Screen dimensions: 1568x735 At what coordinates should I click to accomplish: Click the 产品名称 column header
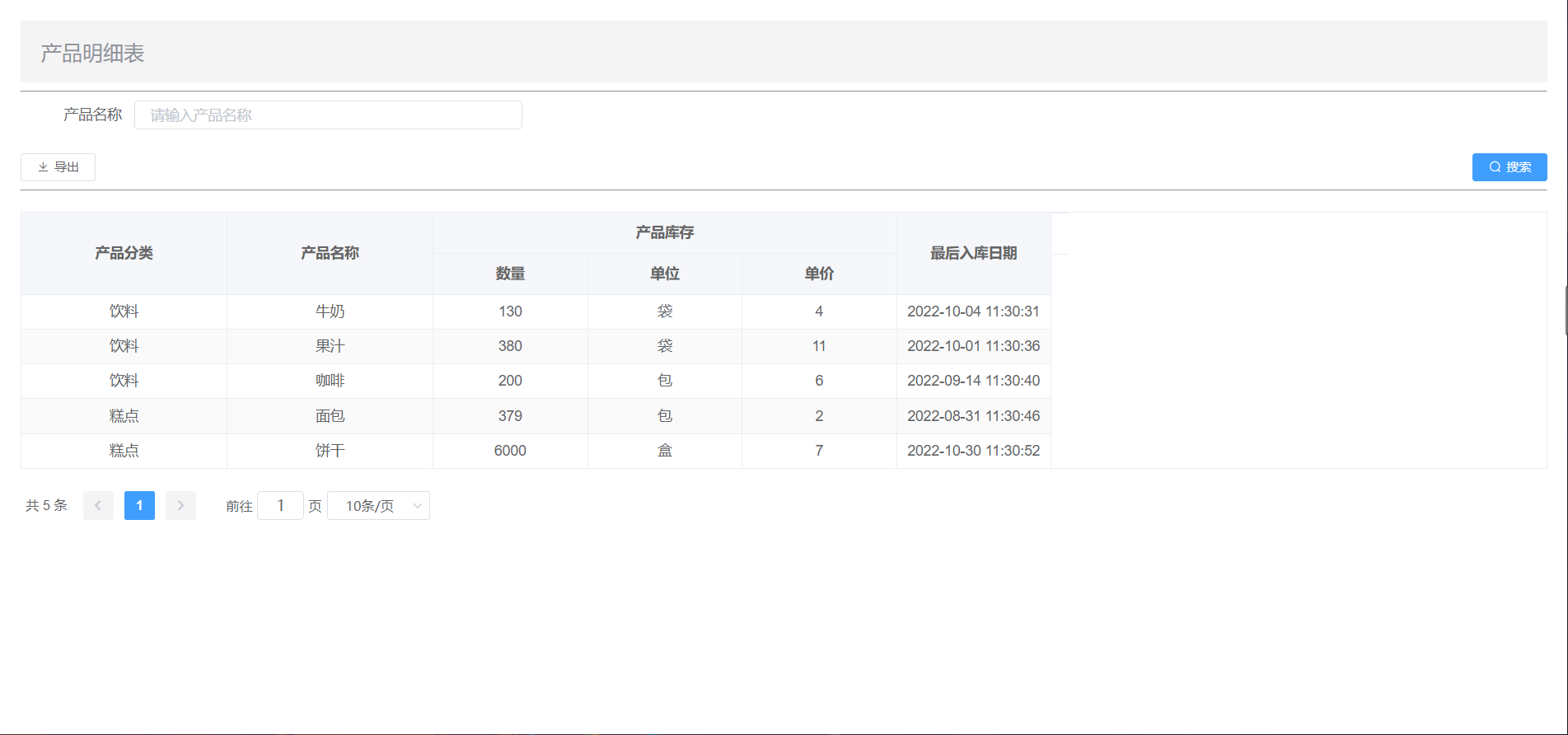[x=330, y=253]
